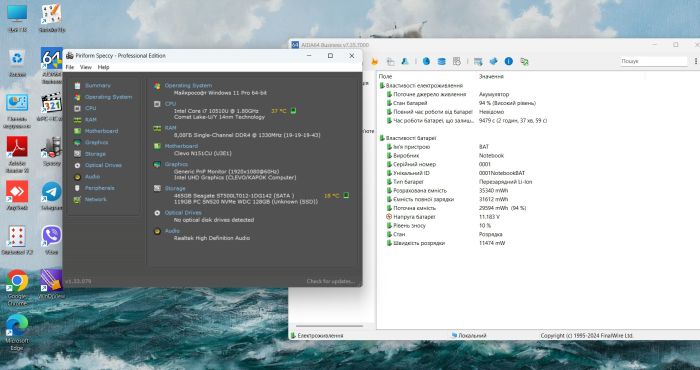Click the blue info icon in AIDA64 toolbar
This screenshot has height=370, width=700.
(x=508, y=61)
